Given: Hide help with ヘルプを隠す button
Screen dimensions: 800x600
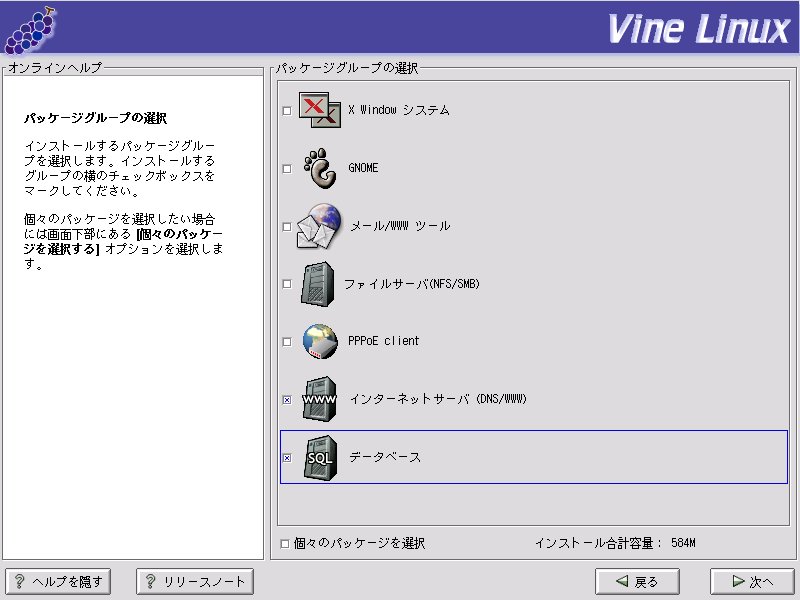Looking at the screenshot, I should (58, 581).
